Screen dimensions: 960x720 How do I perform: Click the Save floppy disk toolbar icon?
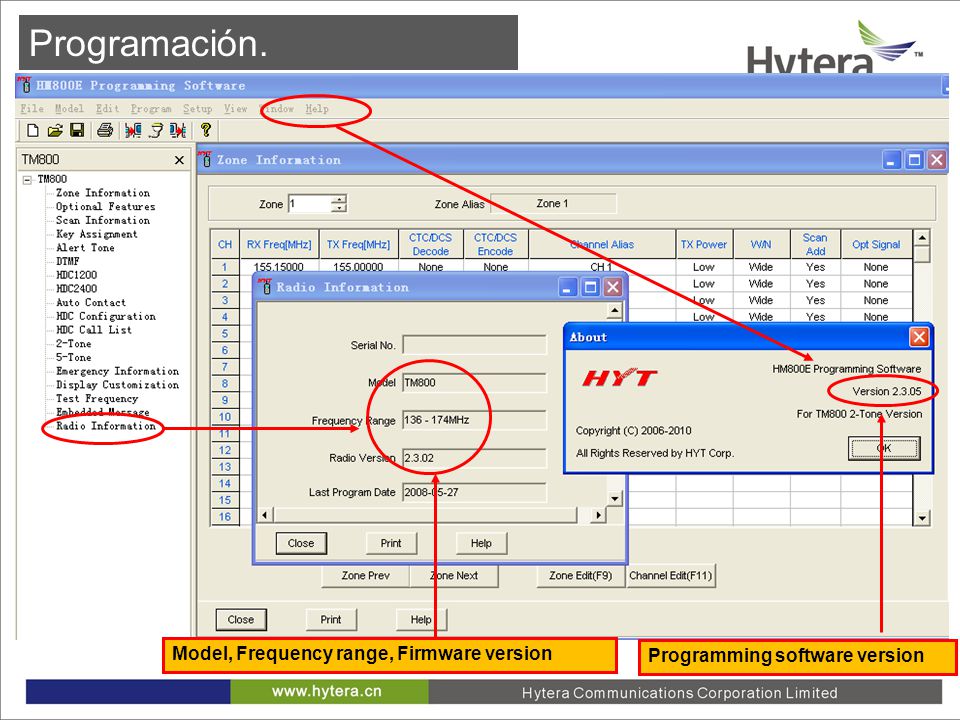click(77, 130)
